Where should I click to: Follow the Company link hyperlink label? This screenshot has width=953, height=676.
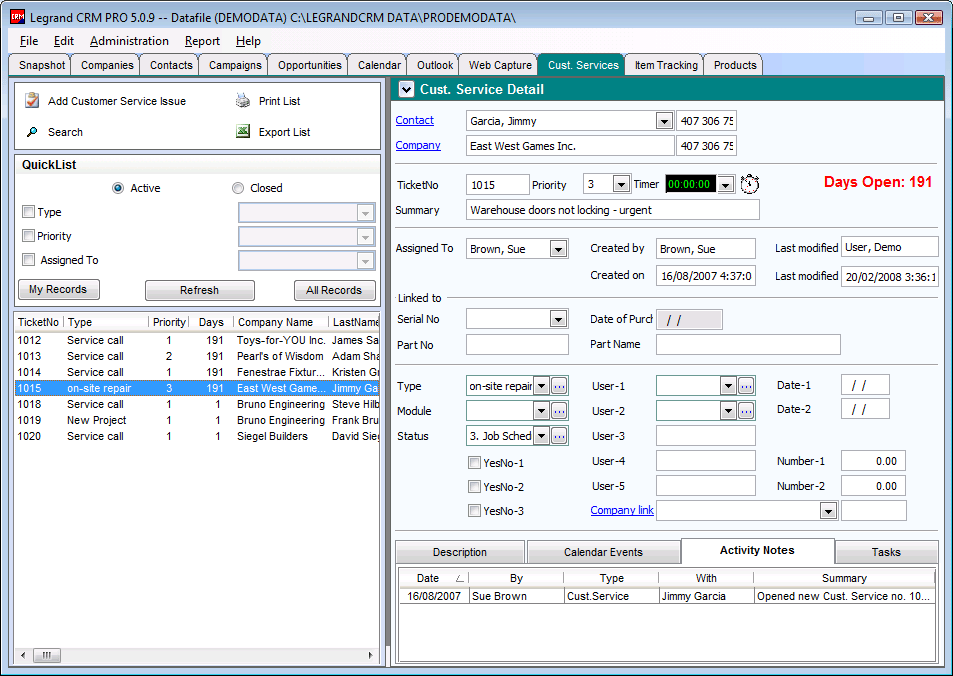pyautogui.click(x=622, y=510)
